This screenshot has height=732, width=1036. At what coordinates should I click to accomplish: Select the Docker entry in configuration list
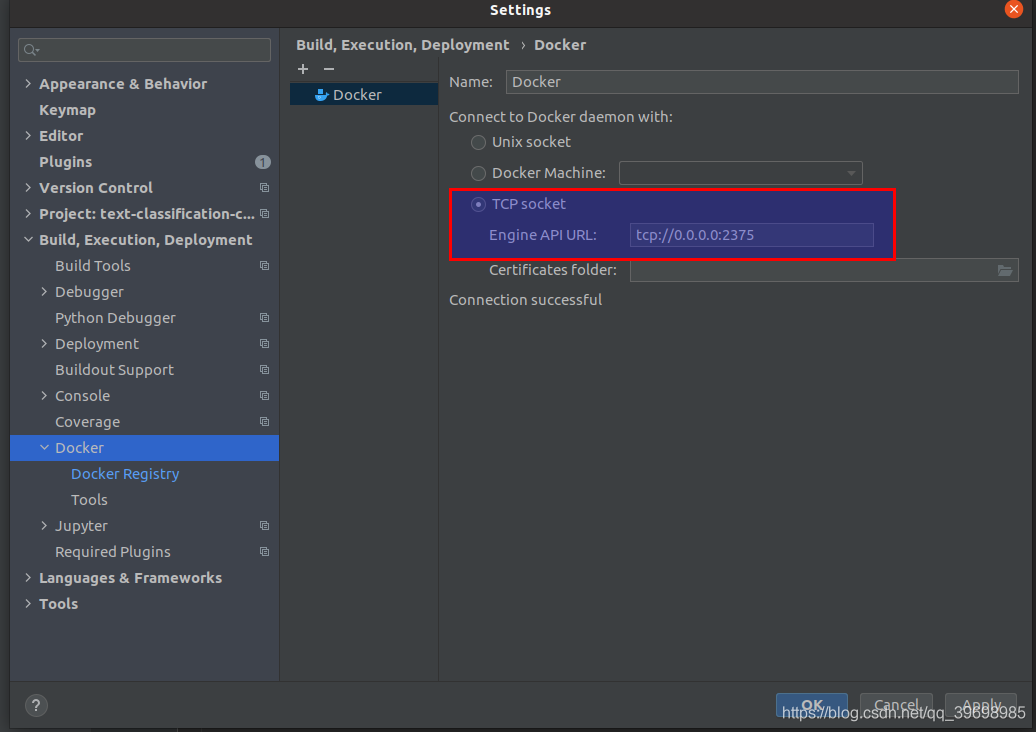point(364,94)
